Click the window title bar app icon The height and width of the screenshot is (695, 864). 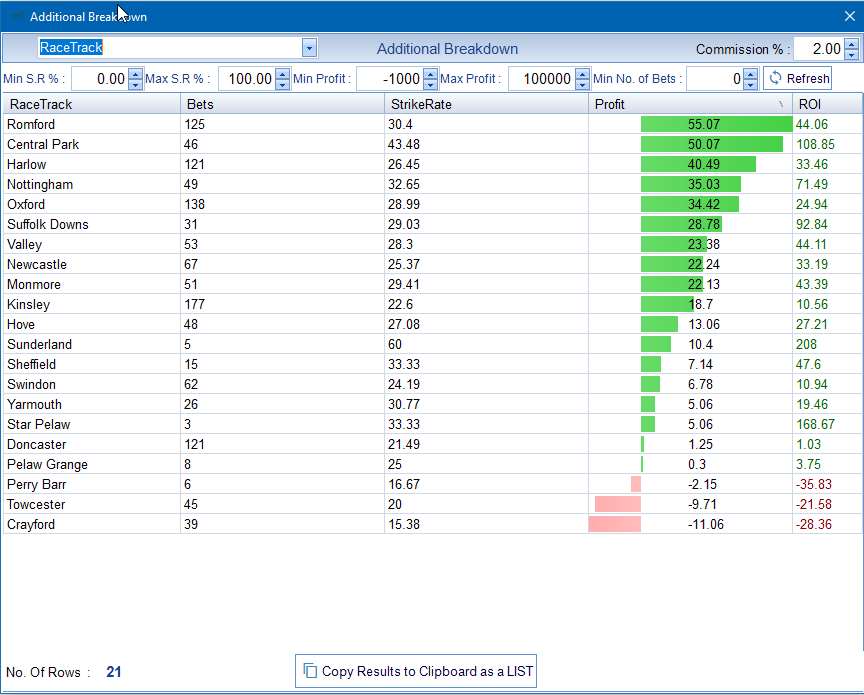pyautogui.click(x=17, y=16)
